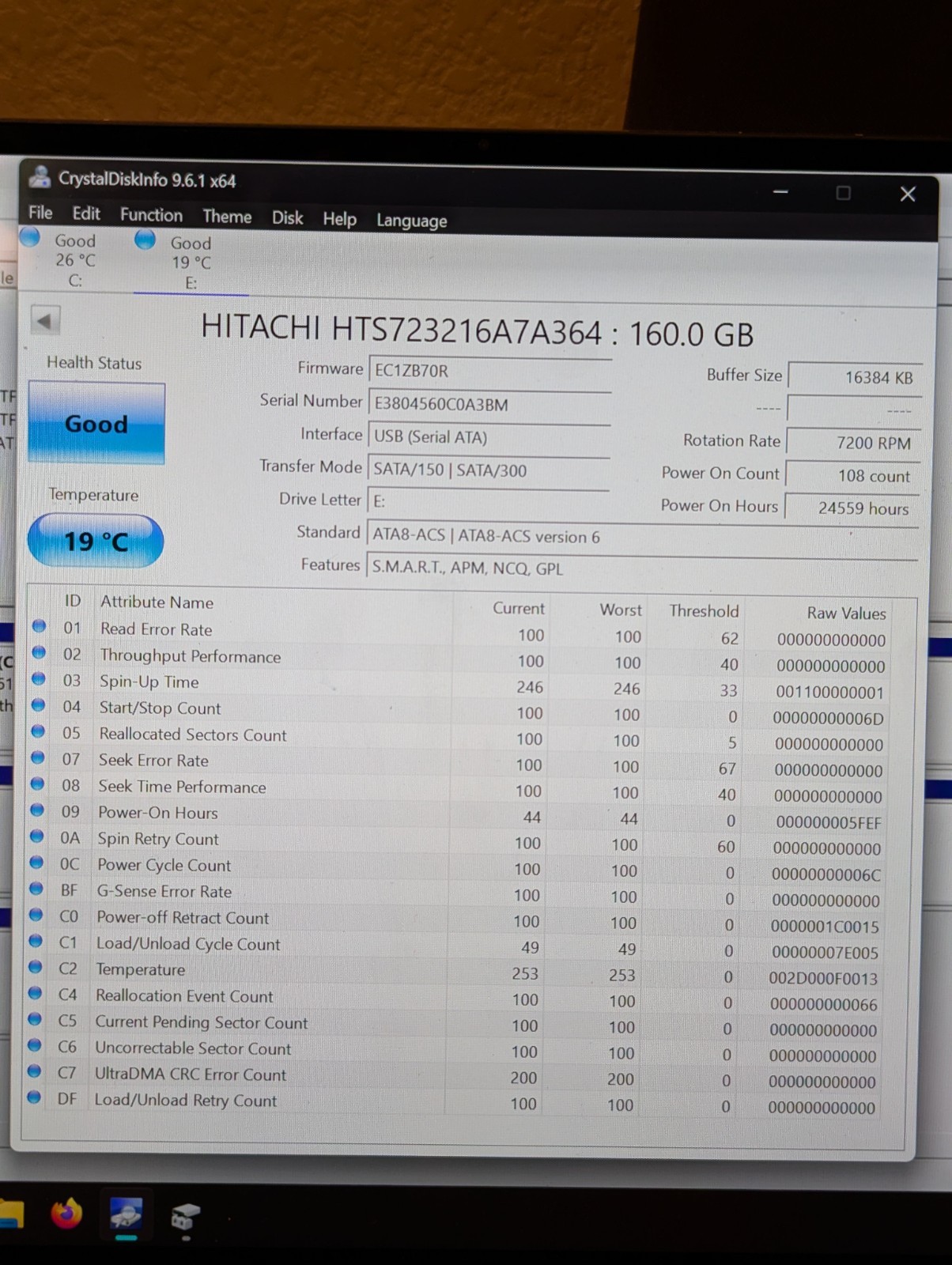This screenshot has height=1265, width=952.
Task: Click the status dot for Reallocated Sectors Count
Action: pyautogui.click(x=37, y=732)
